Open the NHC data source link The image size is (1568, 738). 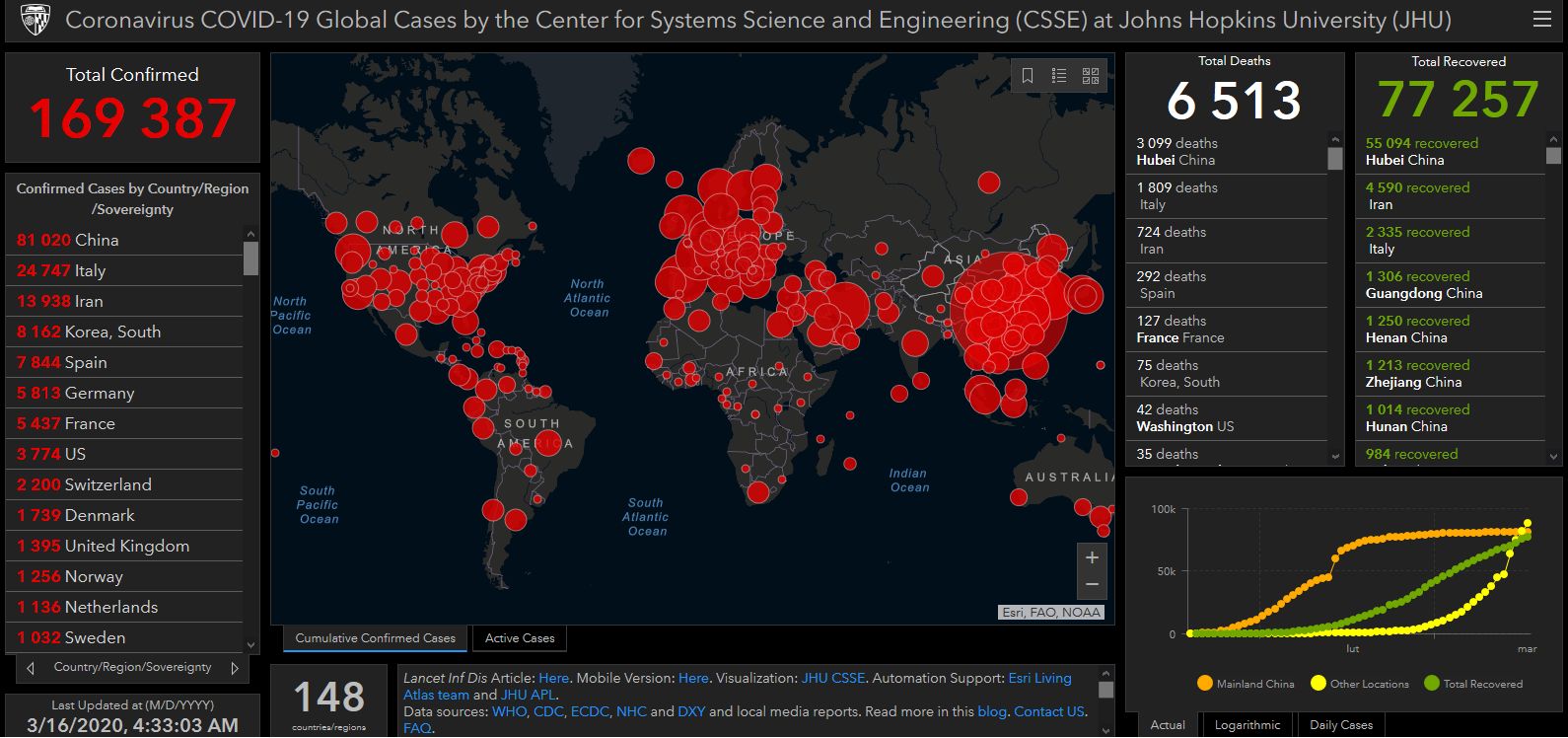pos(631,711)
